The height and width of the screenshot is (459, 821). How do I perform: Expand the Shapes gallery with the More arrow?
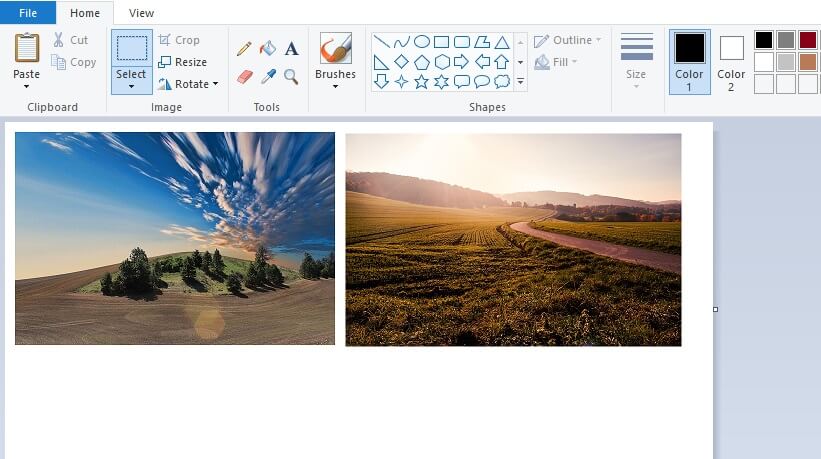pyautogui.click(x=520, y=82)
